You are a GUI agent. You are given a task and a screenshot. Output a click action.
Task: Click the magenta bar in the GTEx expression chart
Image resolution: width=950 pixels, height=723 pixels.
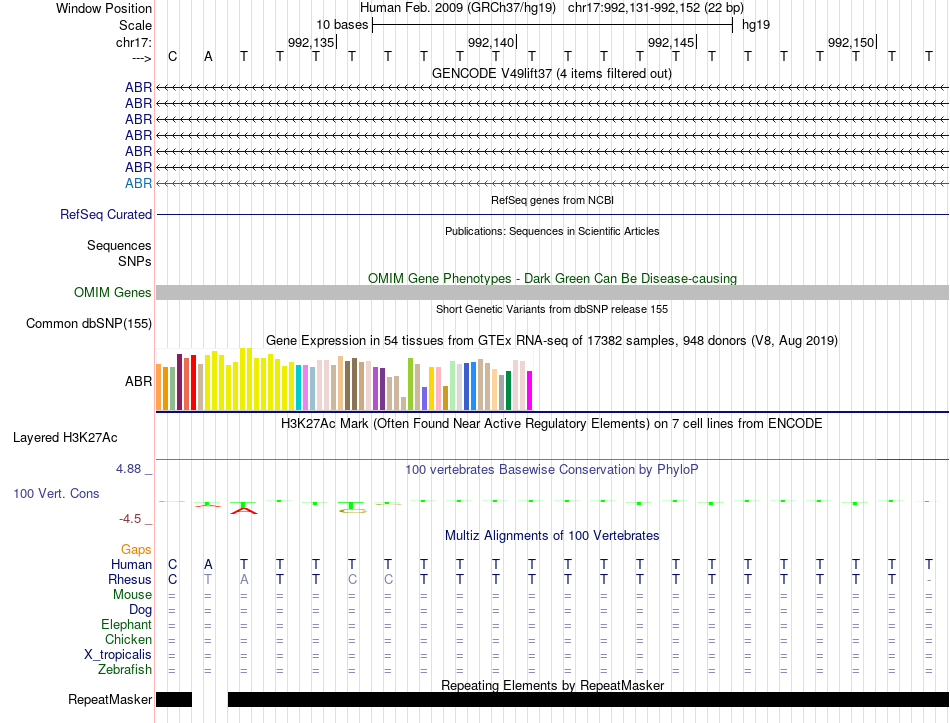[529, 390]
